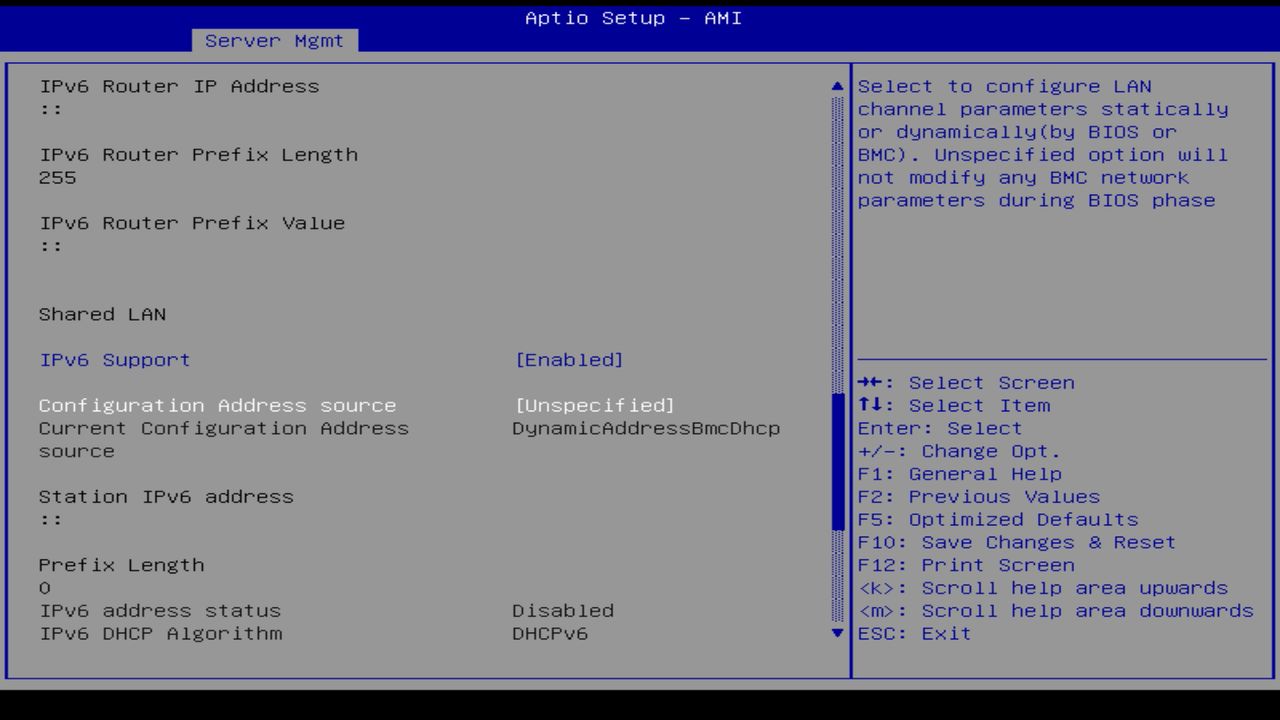This screenshot has height=720, width=1280.
Task: Click the IPv6 address status Disabled entry
Action: [563, 610]
